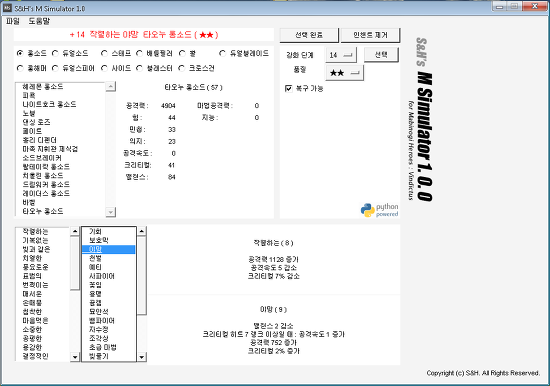Open the 파일 menu
Screen dimensions: 550x386
13,21
